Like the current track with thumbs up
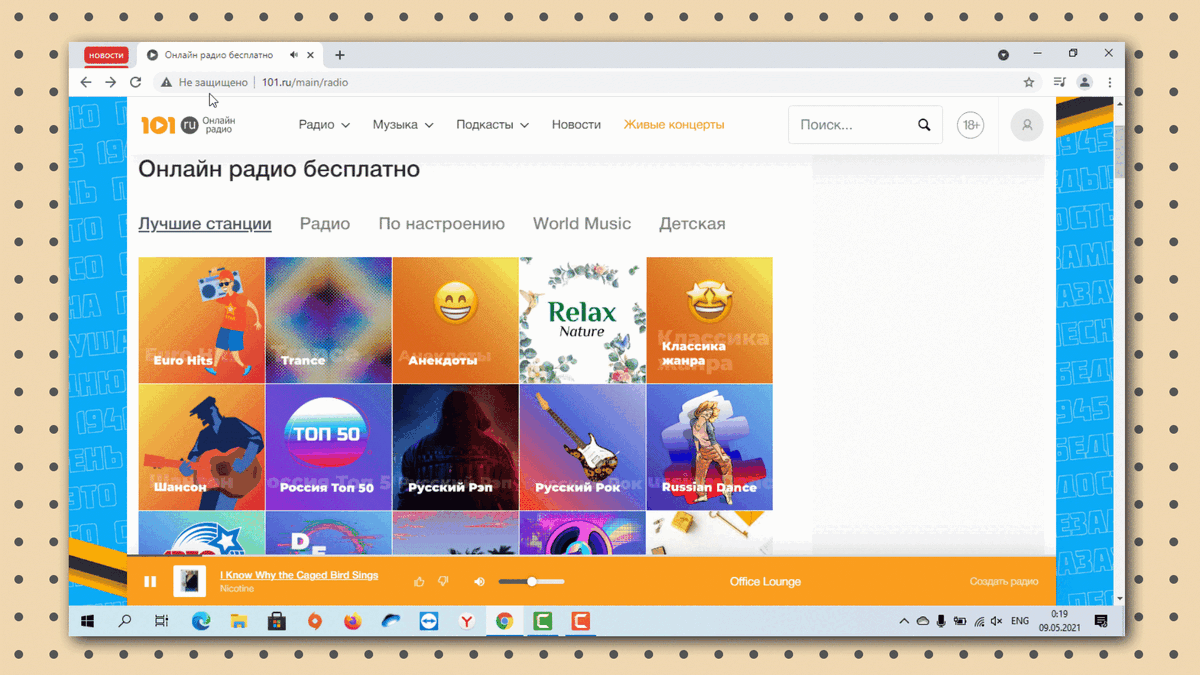Image resolution: width=1200 pixels, height=675 pixels. tap(419, 581)
